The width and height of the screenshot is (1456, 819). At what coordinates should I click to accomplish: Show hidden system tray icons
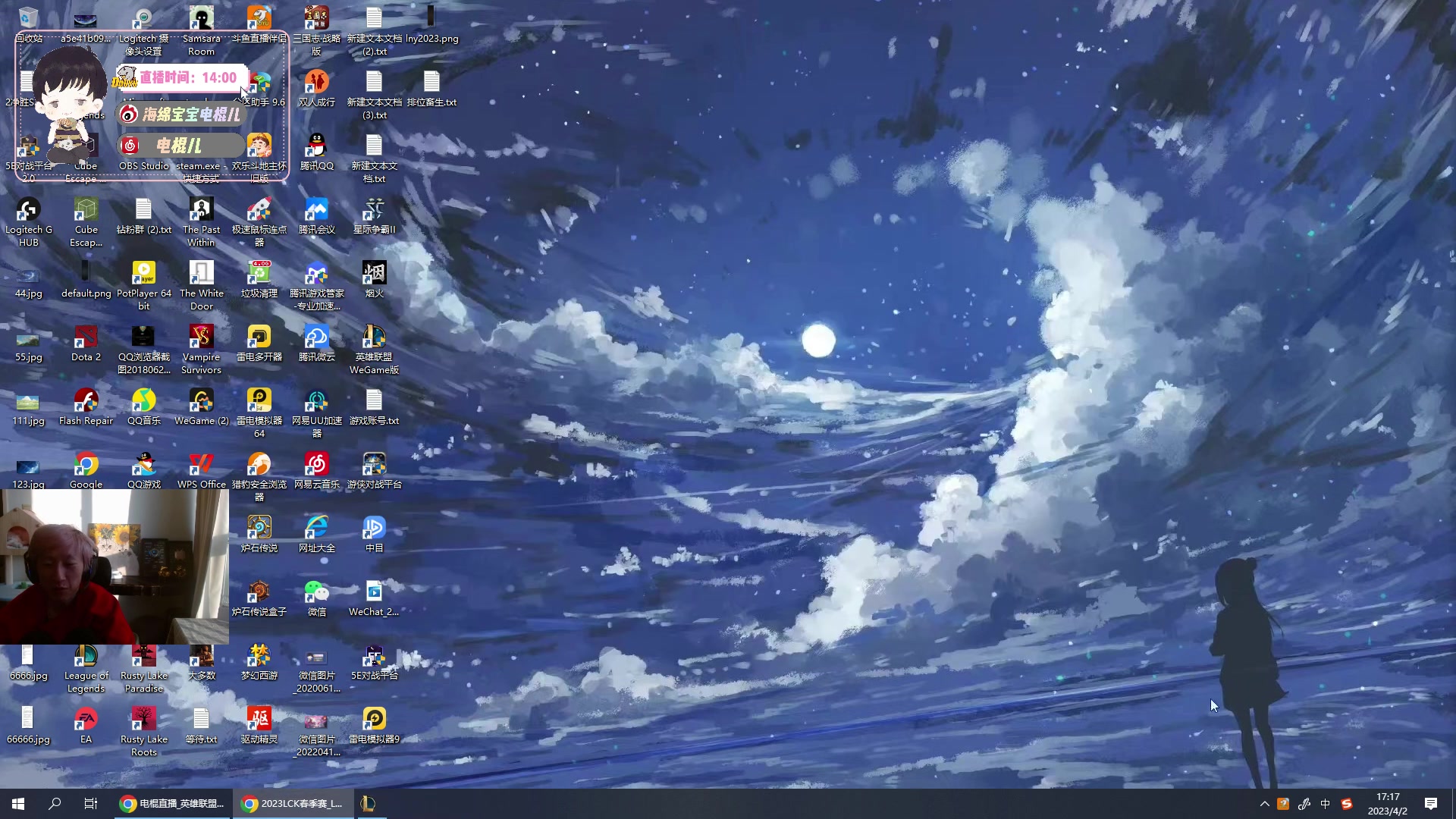(1264, 804)
